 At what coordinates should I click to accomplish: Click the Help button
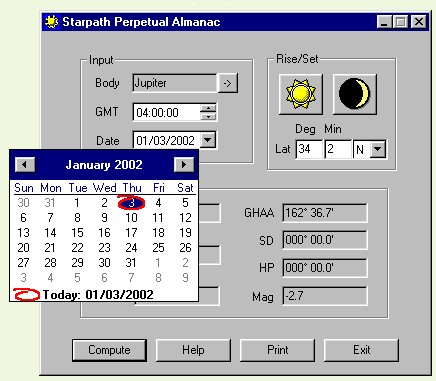[x=193, y=350]
